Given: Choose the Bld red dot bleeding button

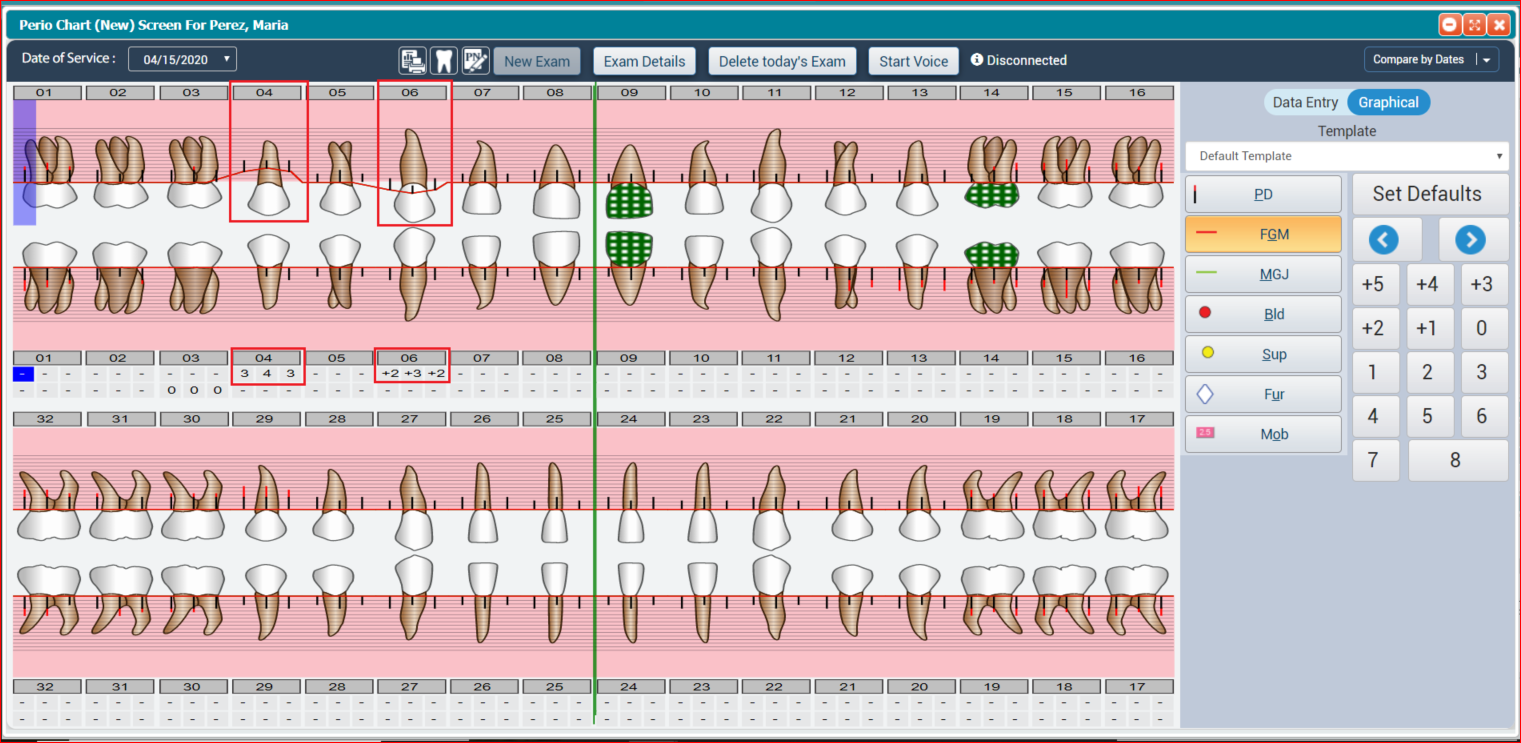Looking at the screenshot, I should 1263,314.
